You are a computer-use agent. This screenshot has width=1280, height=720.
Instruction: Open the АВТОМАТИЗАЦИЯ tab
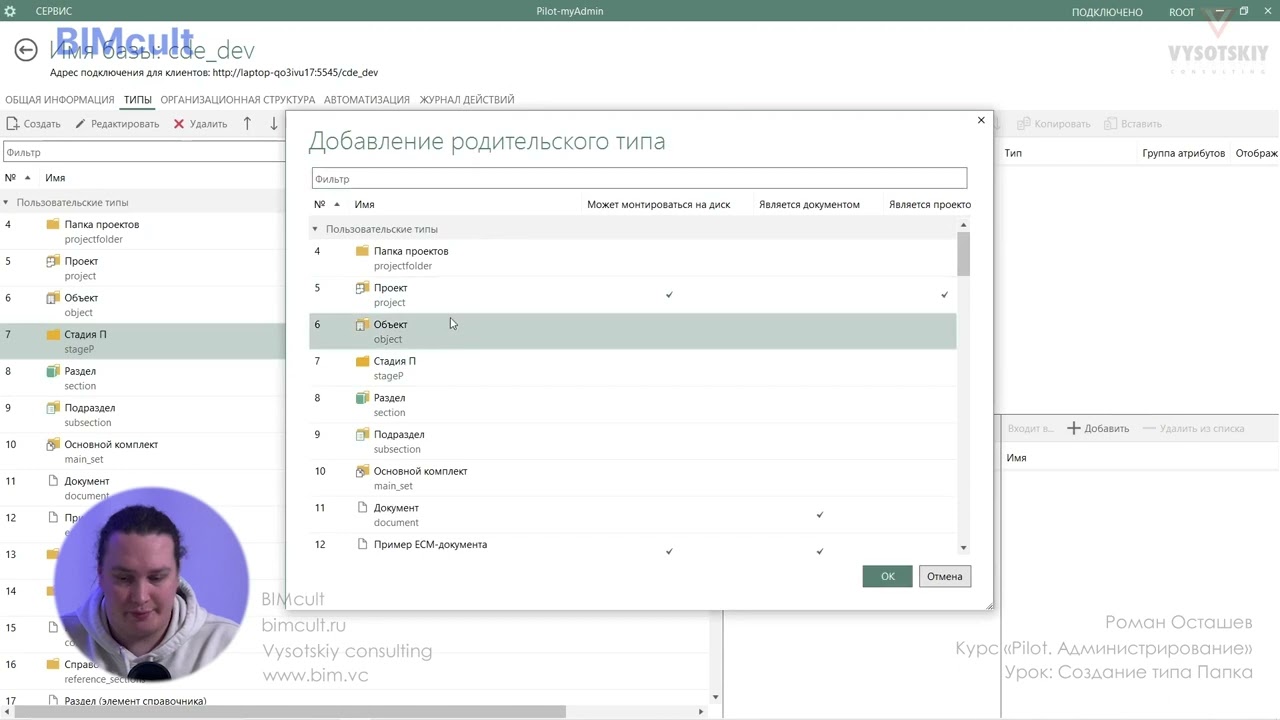[x=367, y=100]
